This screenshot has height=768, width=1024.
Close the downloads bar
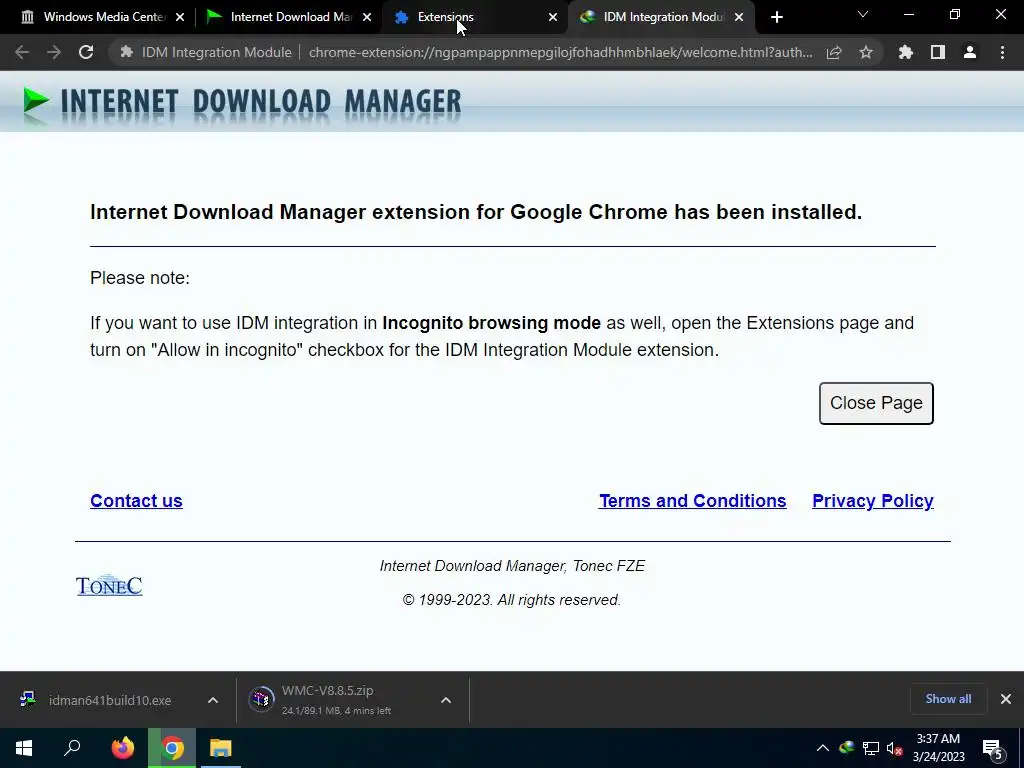[x=1006, y=699]
